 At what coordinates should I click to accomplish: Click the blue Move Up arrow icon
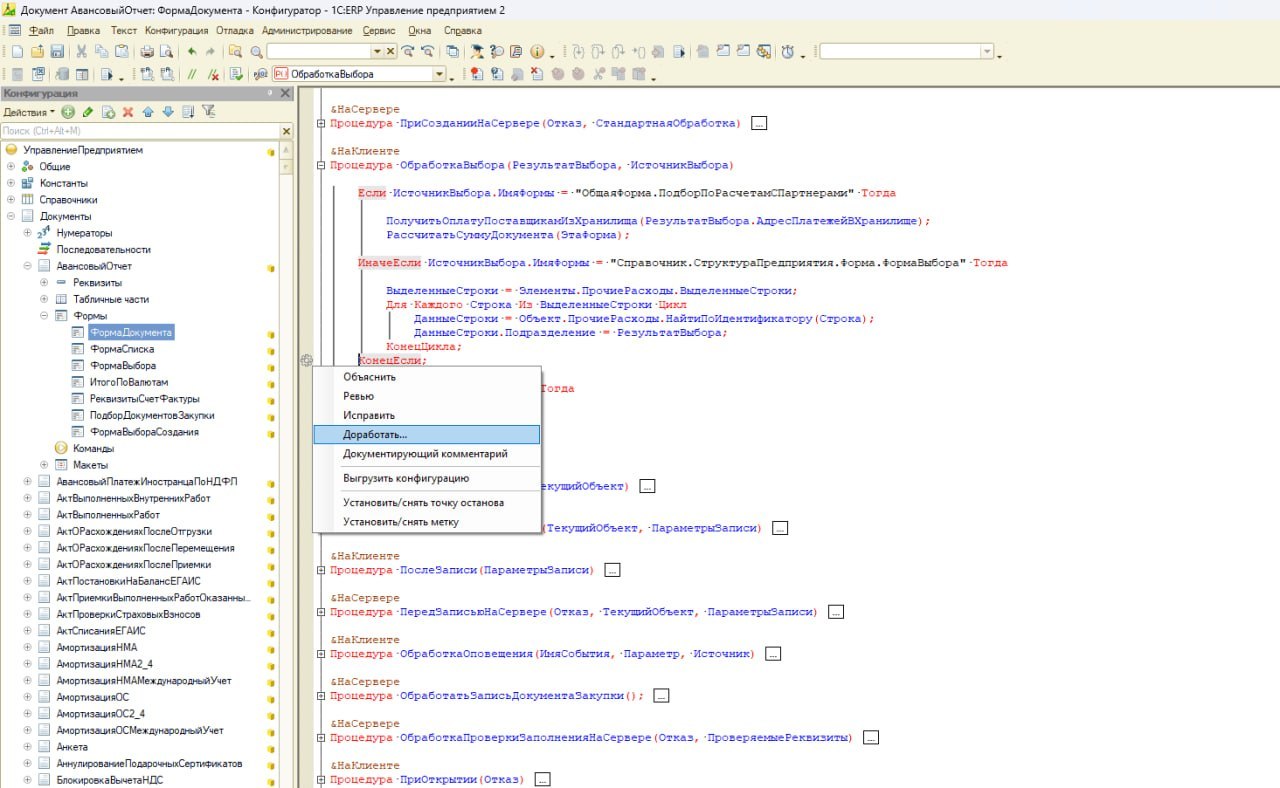148,112
